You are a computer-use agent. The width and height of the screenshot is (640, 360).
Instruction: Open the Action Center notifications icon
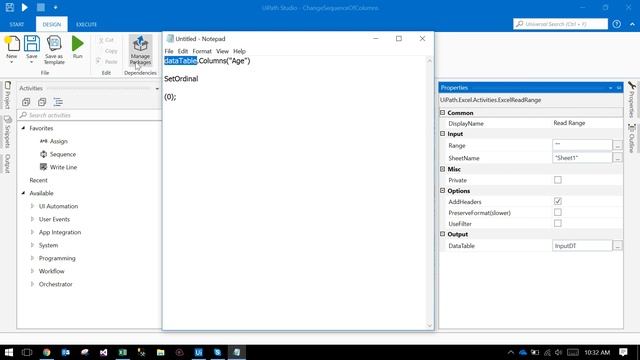coord(623,352)
